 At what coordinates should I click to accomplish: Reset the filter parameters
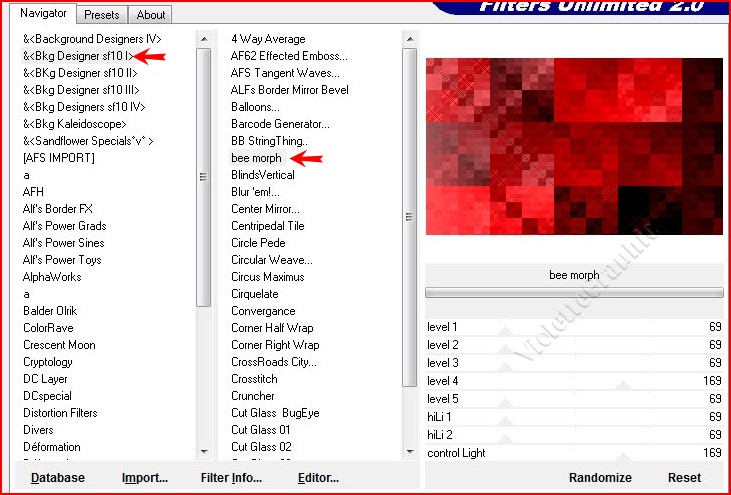pyautogui.click(x=684, y=478)
